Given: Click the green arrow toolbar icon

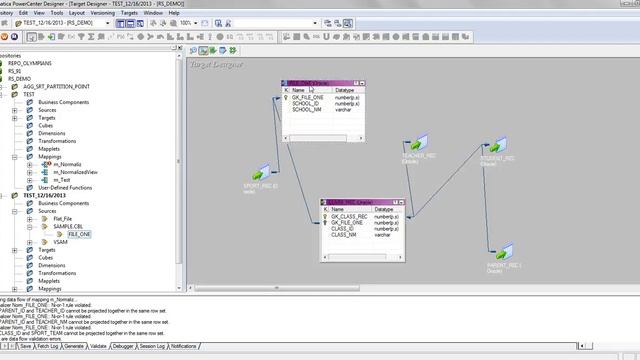Looking at the screenshot, I should click(51, 37).
